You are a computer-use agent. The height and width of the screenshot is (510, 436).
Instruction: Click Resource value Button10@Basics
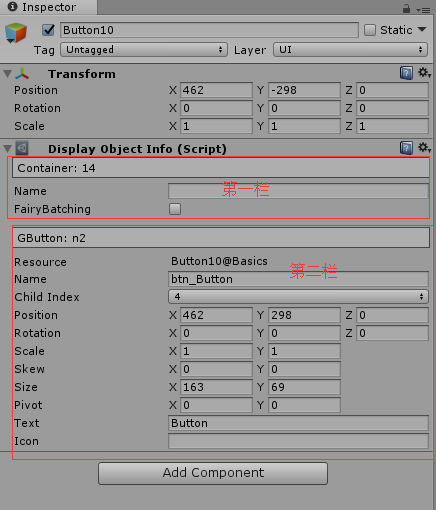coord(219,261)
